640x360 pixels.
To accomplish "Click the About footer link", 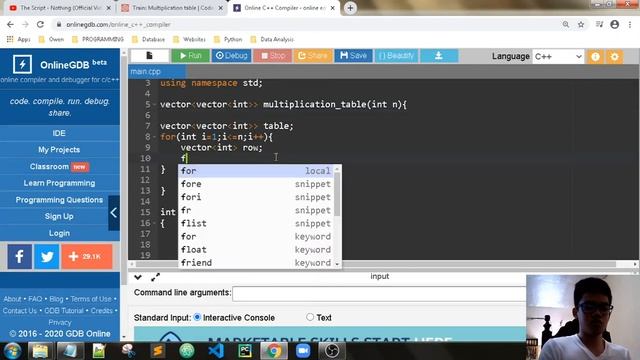I will 12,299.
